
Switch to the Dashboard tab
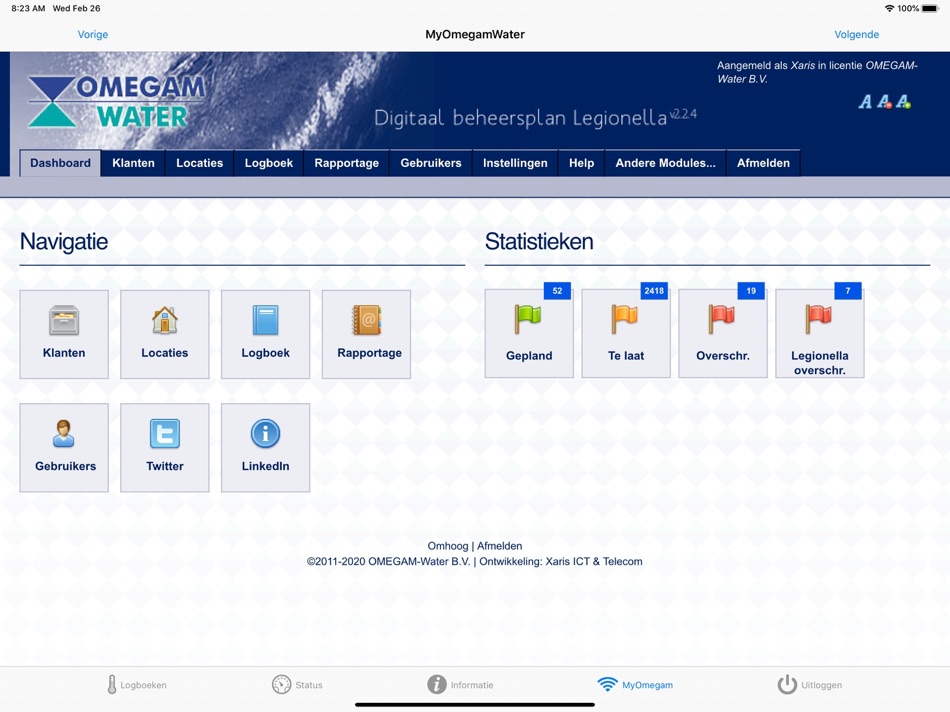pos(61,163)
